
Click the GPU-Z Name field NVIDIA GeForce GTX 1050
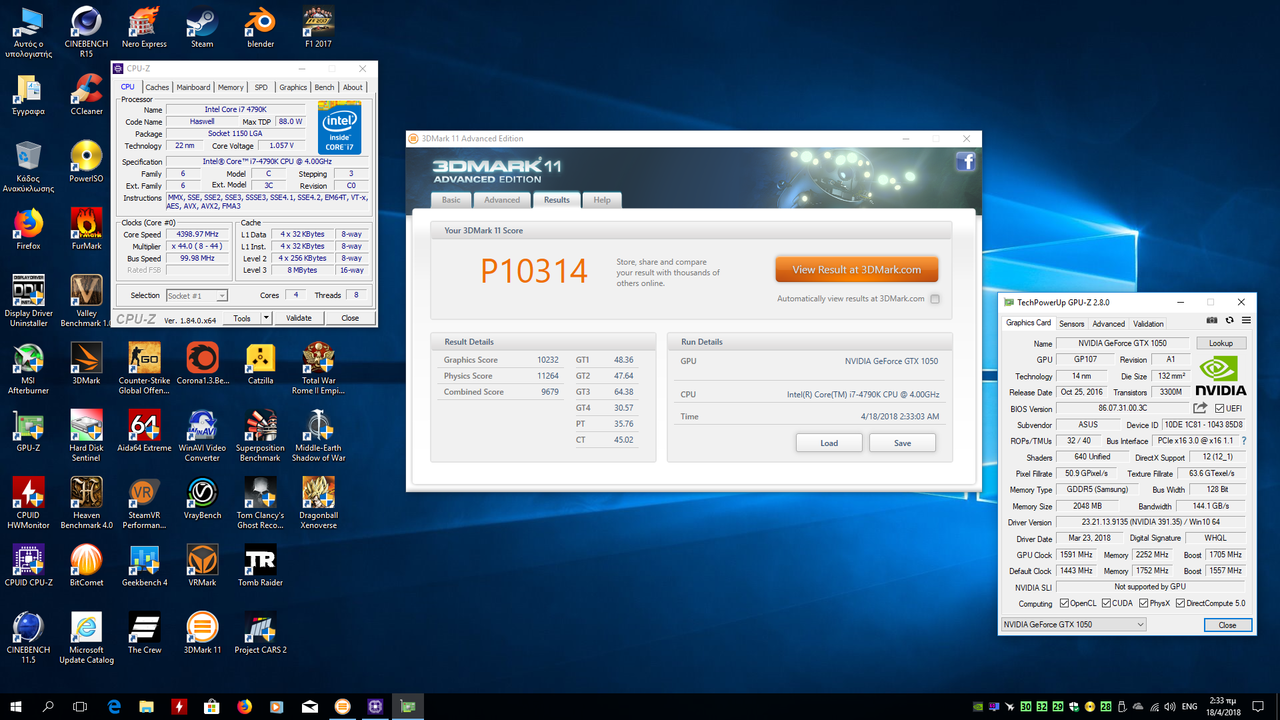click(1124, 343)
